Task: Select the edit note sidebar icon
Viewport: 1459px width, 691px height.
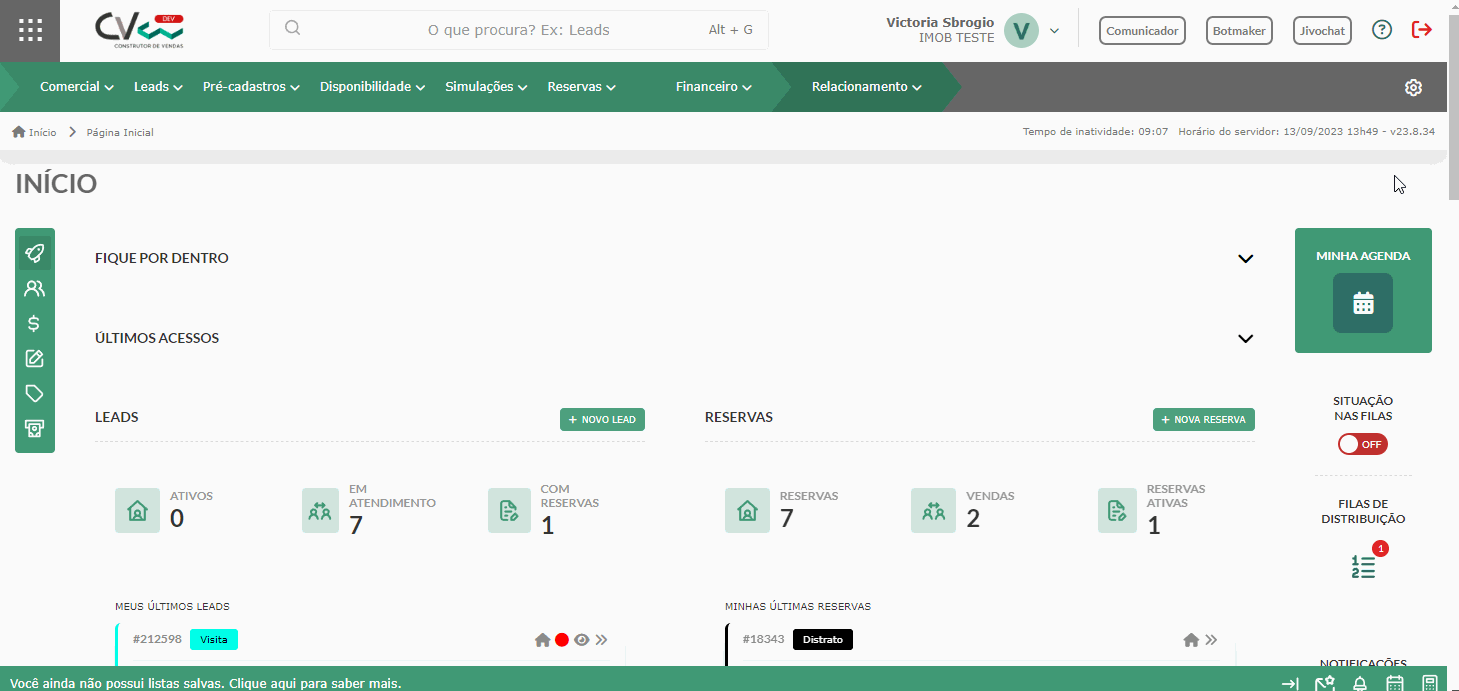Action: tap(34, 358)
